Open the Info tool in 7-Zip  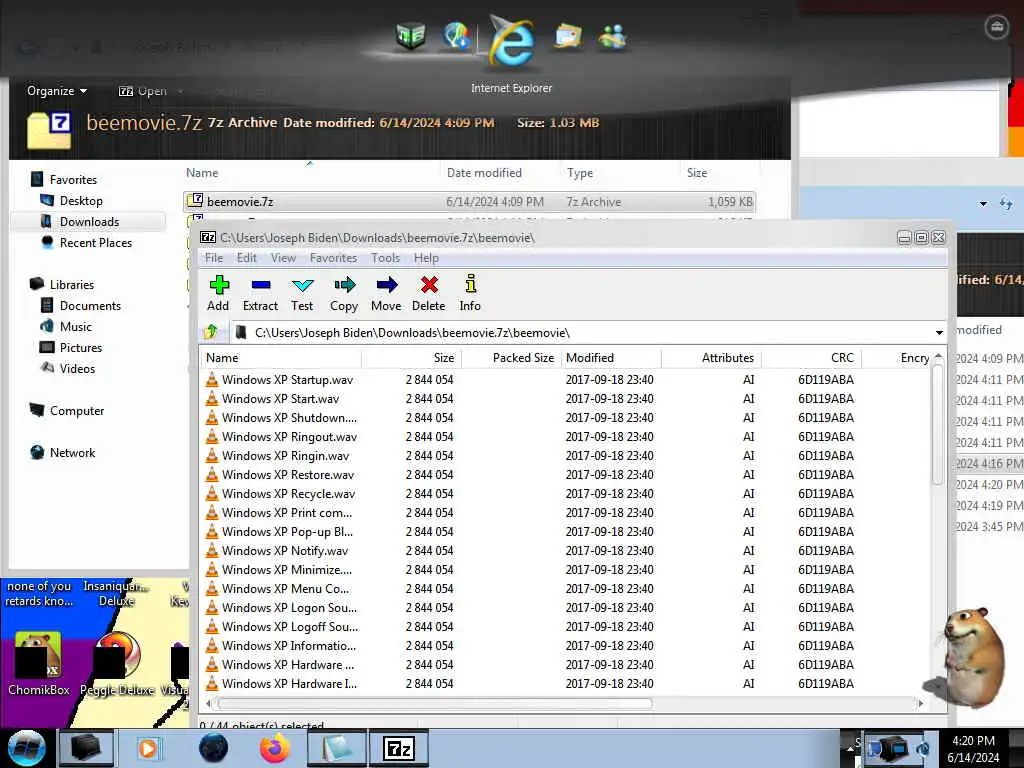470,293
